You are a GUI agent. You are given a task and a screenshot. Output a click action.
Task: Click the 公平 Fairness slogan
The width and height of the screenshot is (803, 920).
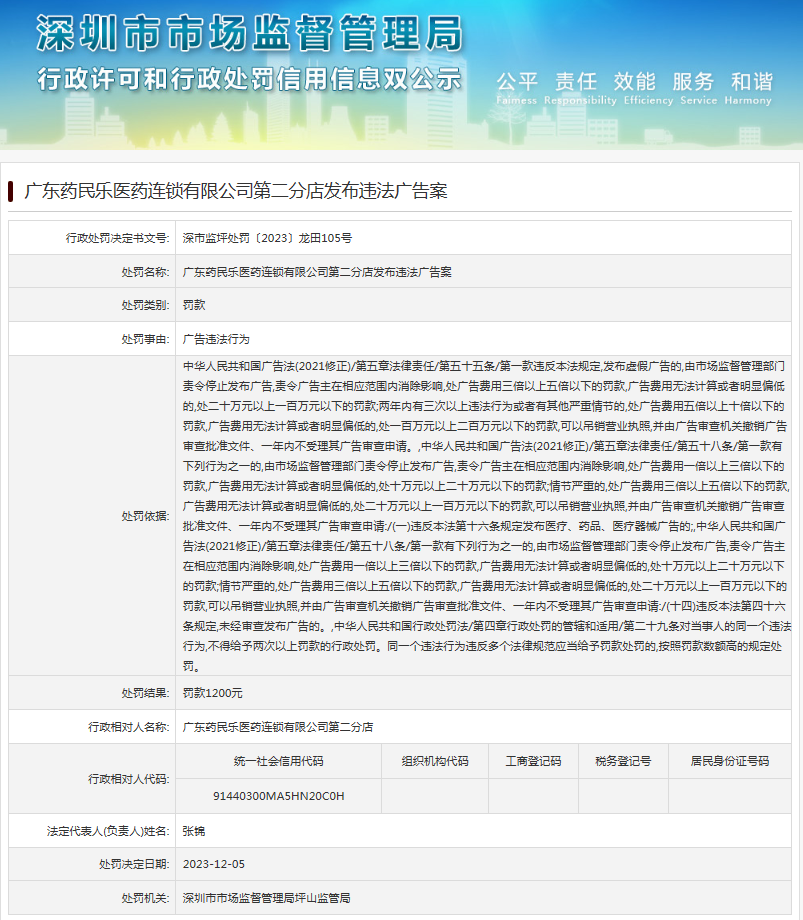click(x=517, y=88)
